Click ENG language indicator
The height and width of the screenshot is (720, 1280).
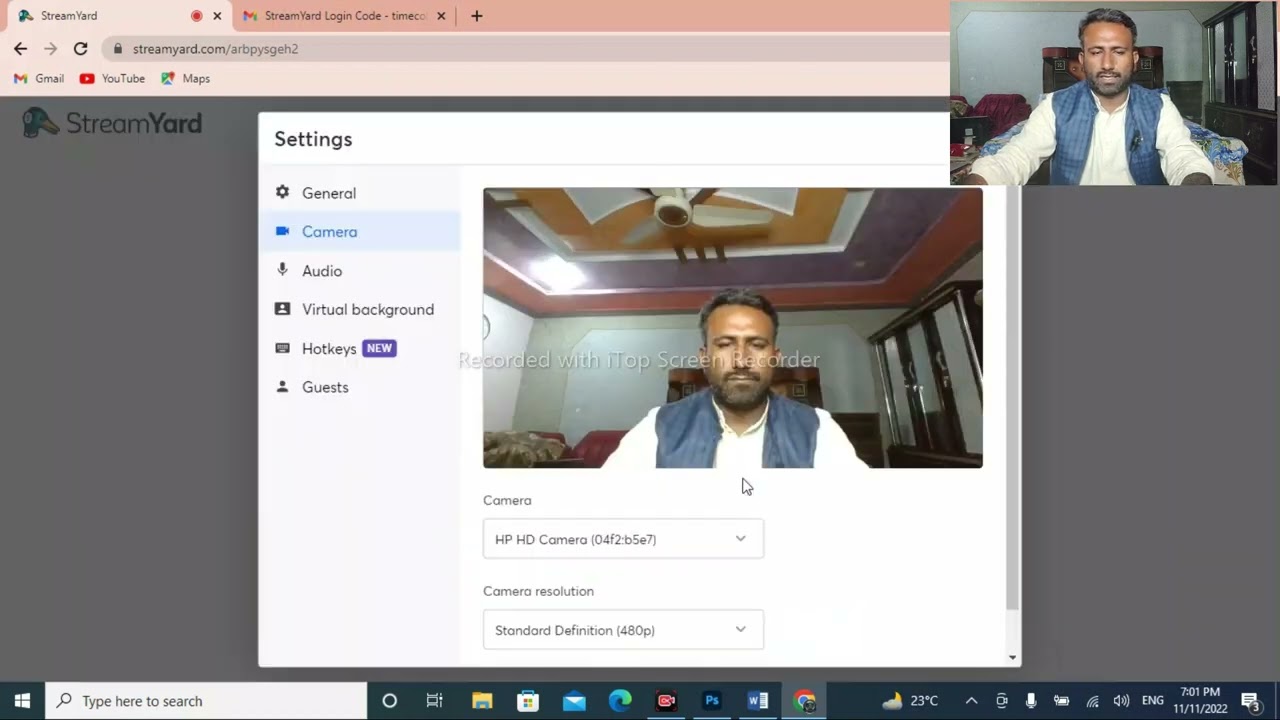(1153, 701)
